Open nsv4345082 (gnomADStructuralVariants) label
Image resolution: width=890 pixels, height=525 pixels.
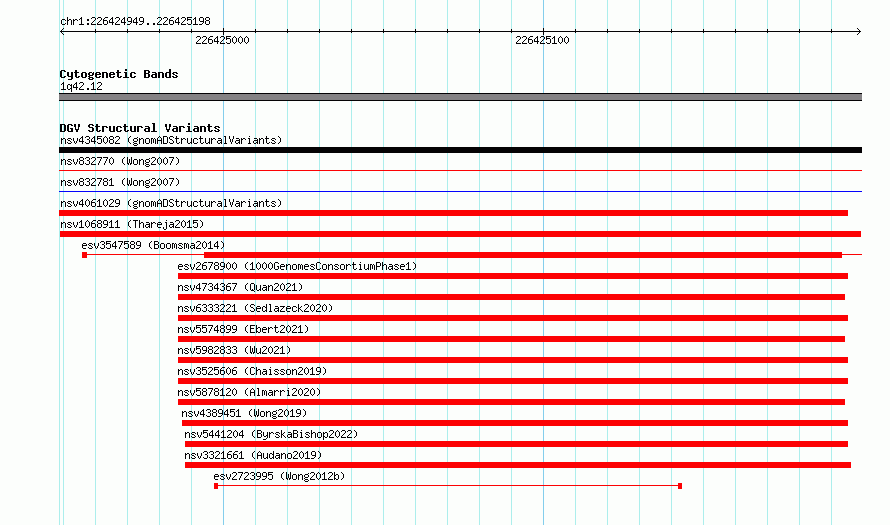tap(171, 140)
